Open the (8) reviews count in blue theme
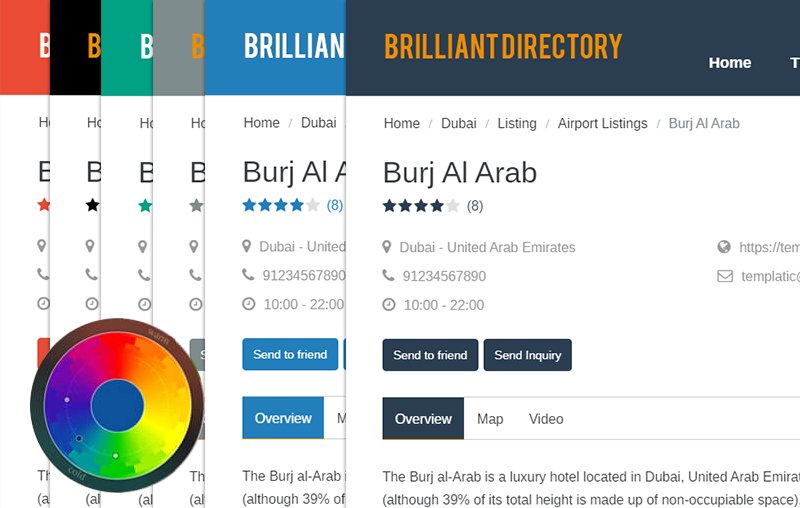The height and width of the screenshot is (508, 800). pos(335,206)
